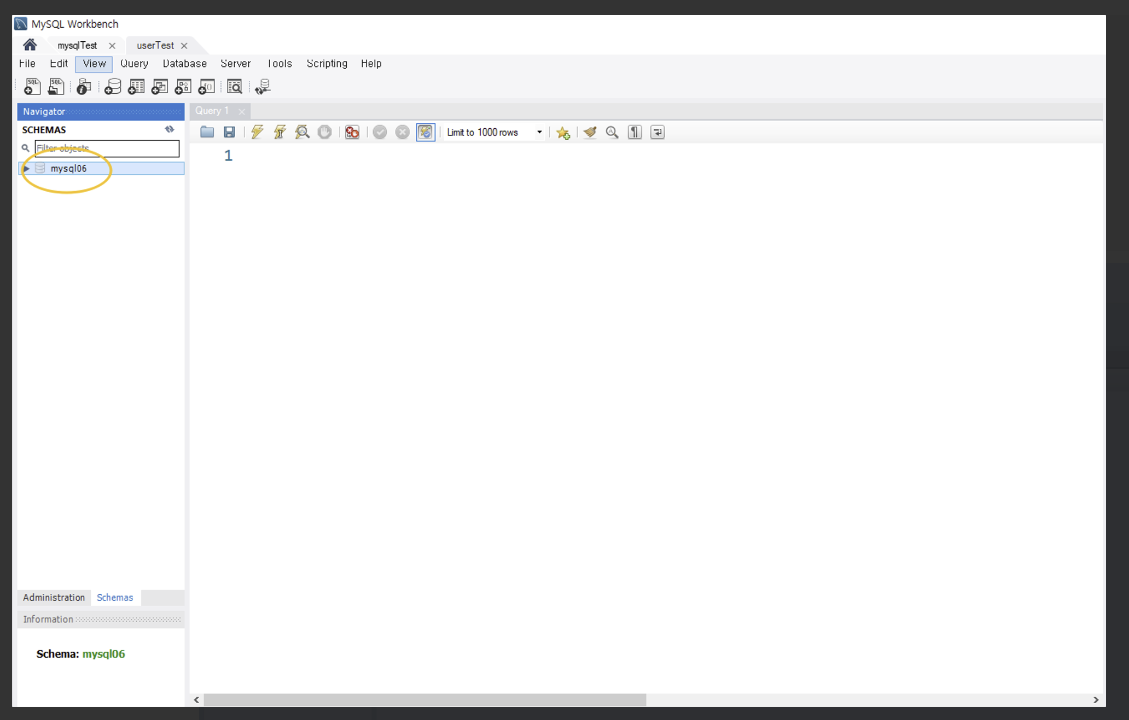Create a new stored procedure icon
The width and height of the screenshot is (1129, 720).
tap(183, 87)
